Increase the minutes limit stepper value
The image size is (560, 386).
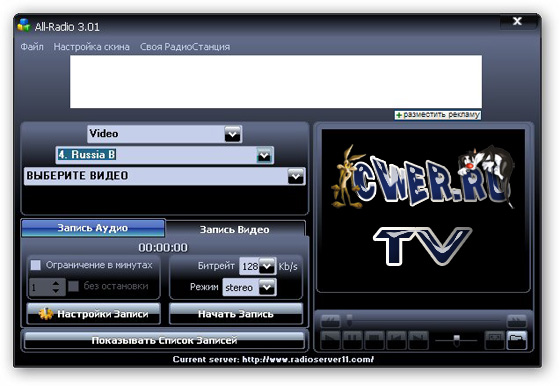[56, 284]
